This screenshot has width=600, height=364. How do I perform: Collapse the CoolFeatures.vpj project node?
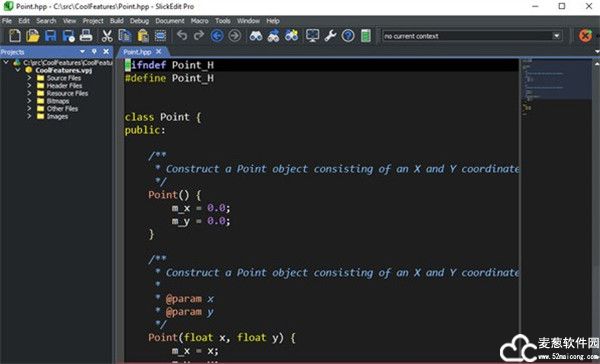[x=18, y=70]
